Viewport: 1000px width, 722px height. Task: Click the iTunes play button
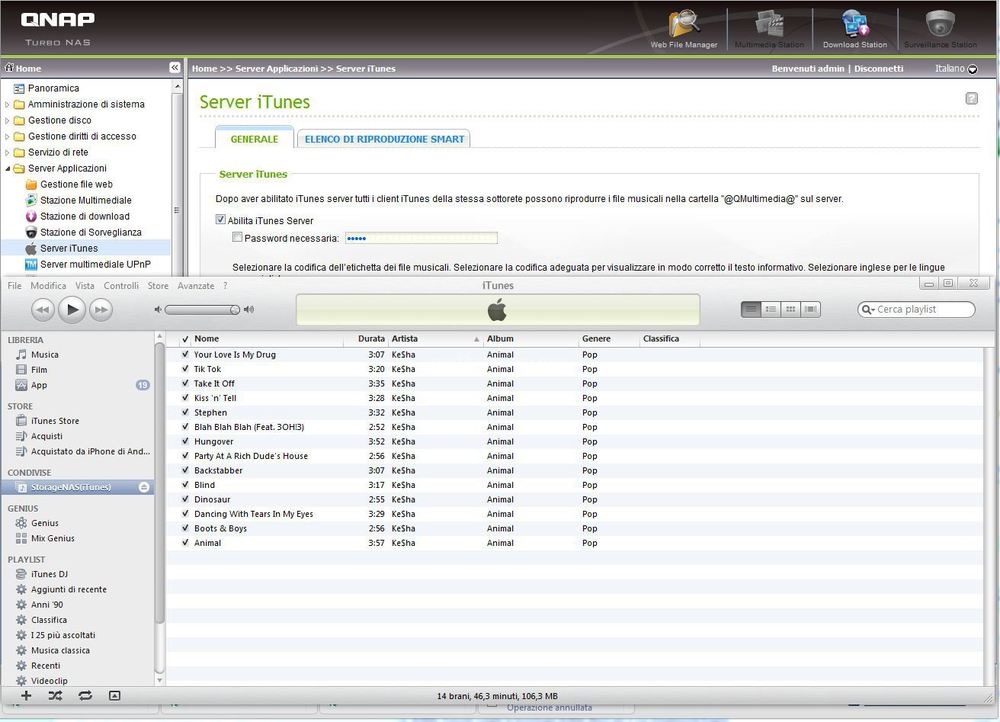coord(72,309)
